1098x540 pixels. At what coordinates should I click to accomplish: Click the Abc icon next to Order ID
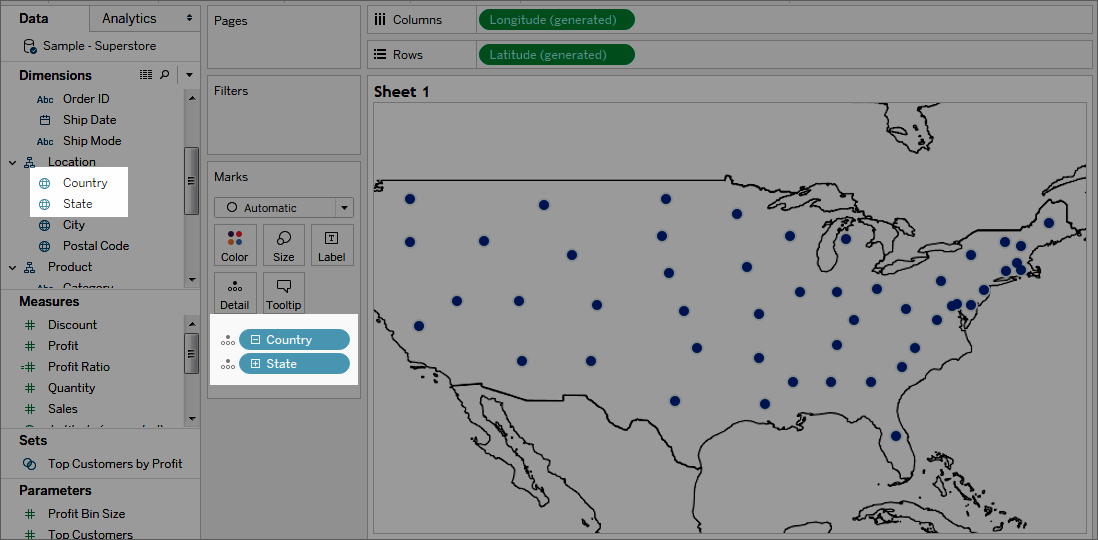tap(45, 99)
